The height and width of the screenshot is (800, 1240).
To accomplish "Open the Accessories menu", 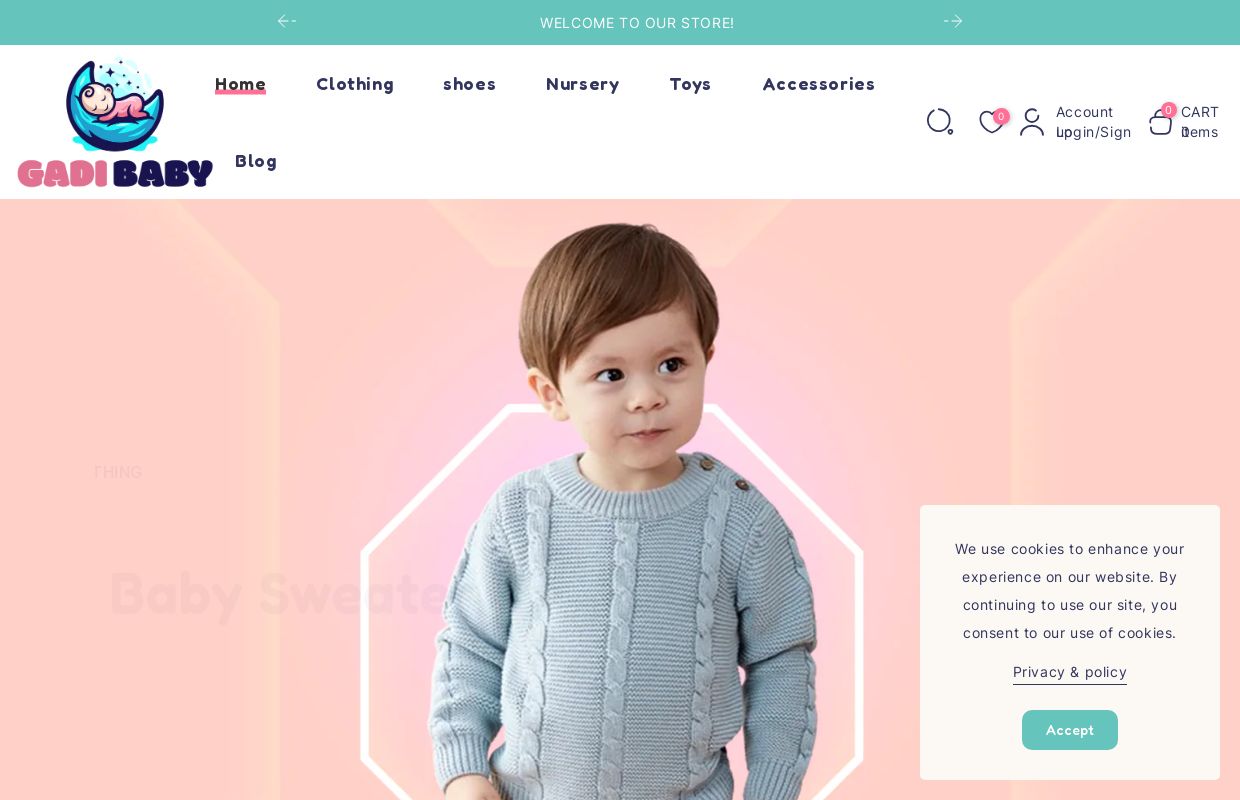I will pos(819,84).
